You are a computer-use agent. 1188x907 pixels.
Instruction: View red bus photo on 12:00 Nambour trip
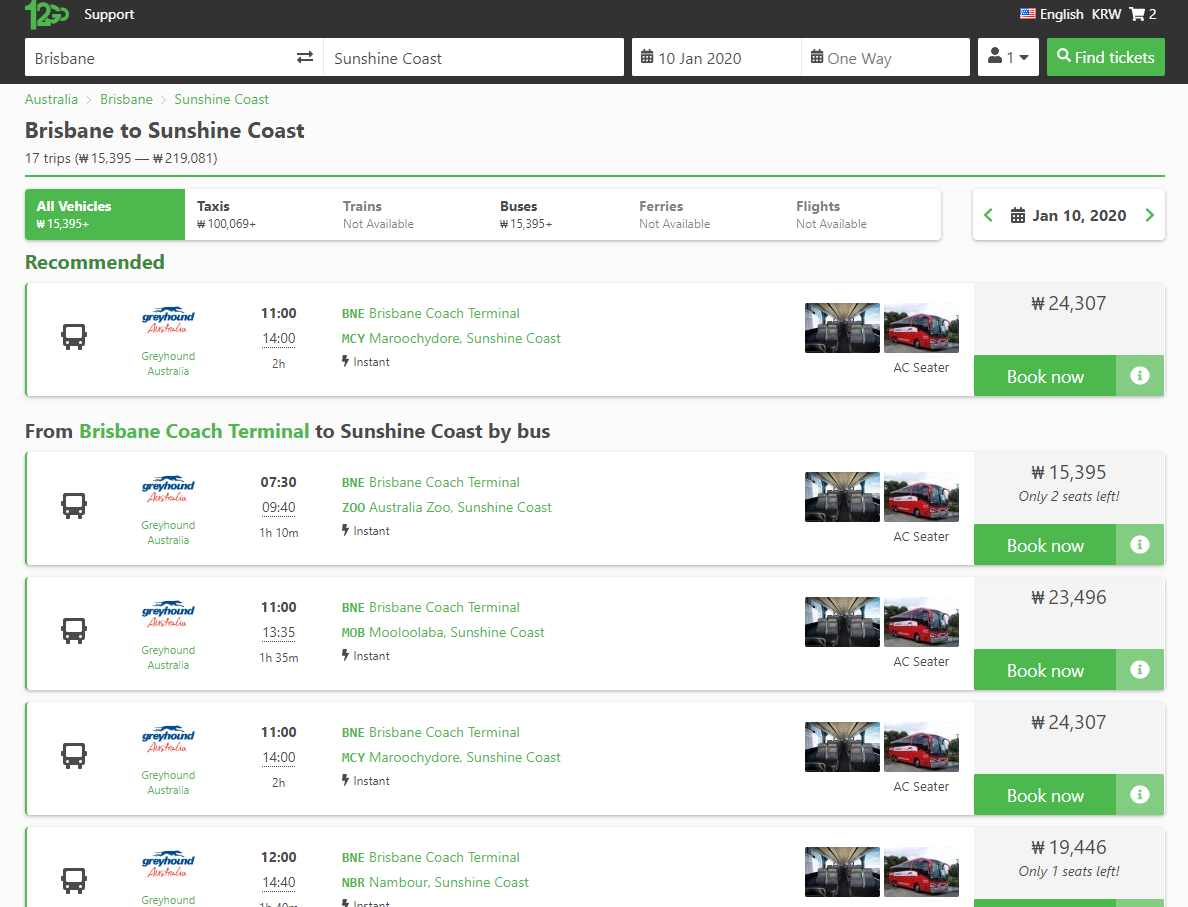coord(921,872)
